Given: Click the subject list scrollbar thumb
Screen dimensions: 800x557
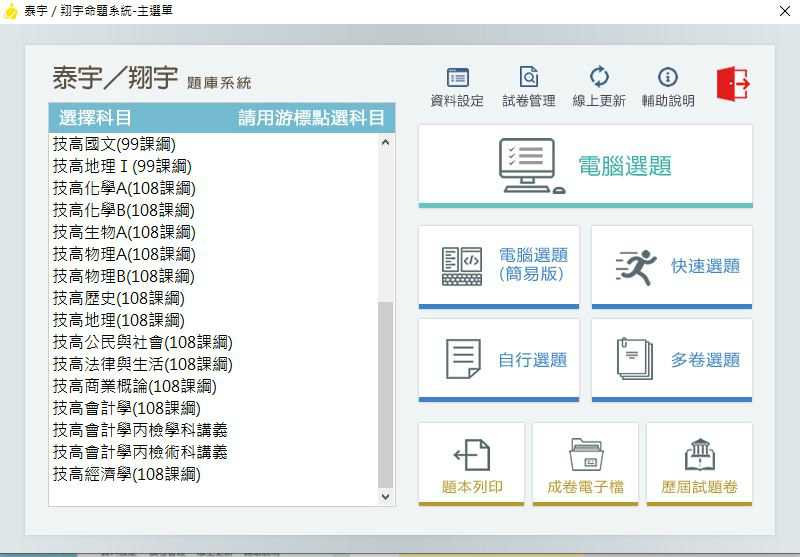Looking at the screenshot, I should (x=386, y=395).
